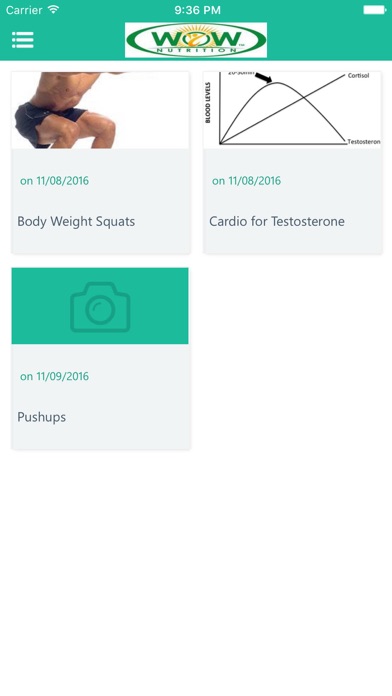
Task: Select the Body Weight Squats date label
Action: (x=54, y=181)
